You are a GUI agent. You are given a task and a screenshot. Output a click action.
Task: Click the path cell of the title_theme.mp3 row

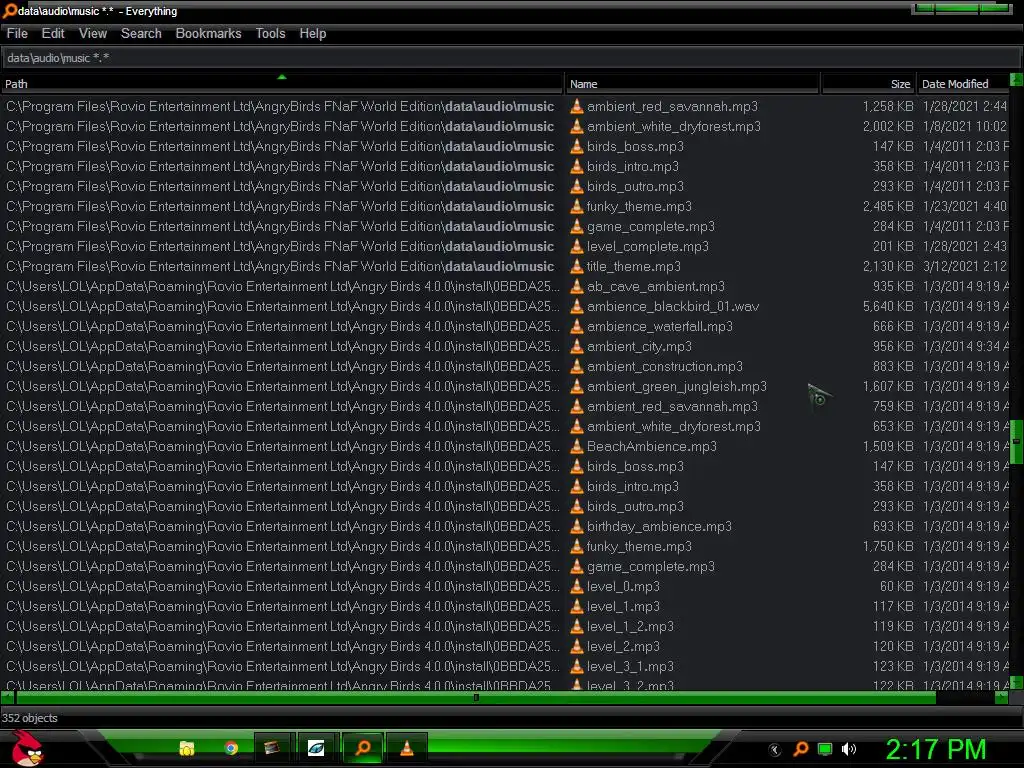[x=280, y=266]
